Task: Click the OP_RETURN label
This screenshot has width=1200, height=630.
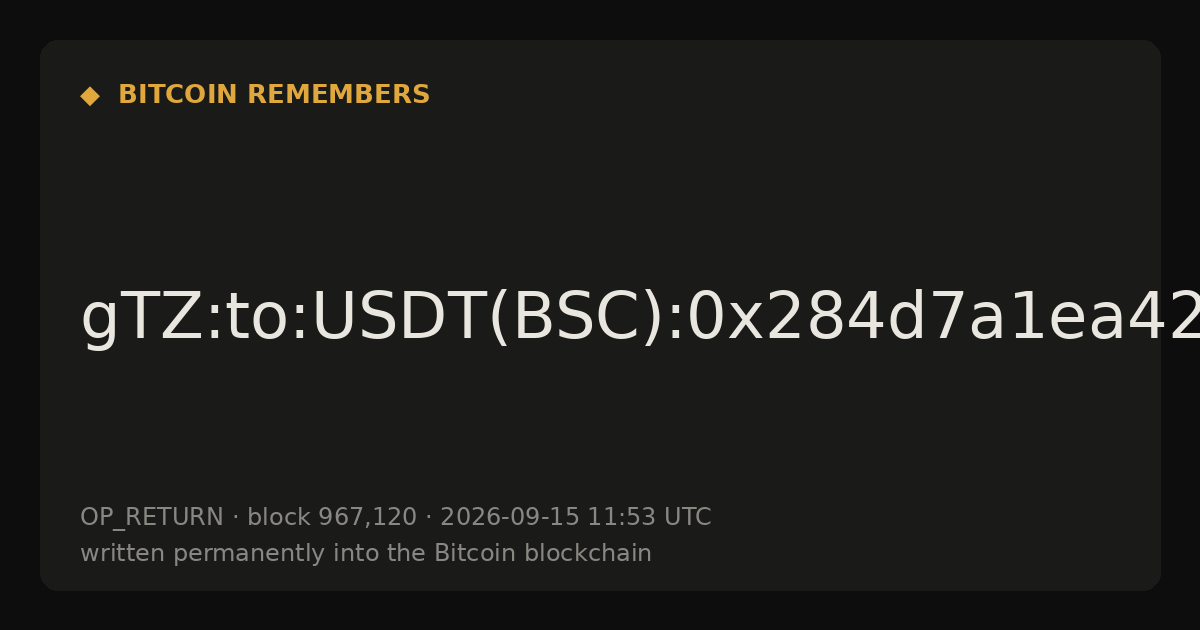Action: pos(151,518)
